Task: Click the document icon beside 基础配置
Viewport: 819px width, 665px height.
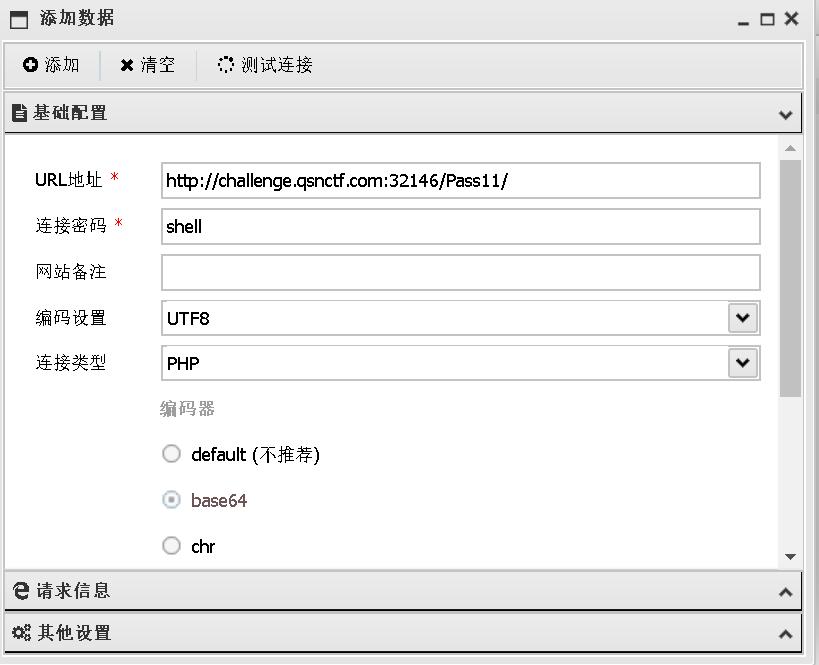Action: coord(21,112)
